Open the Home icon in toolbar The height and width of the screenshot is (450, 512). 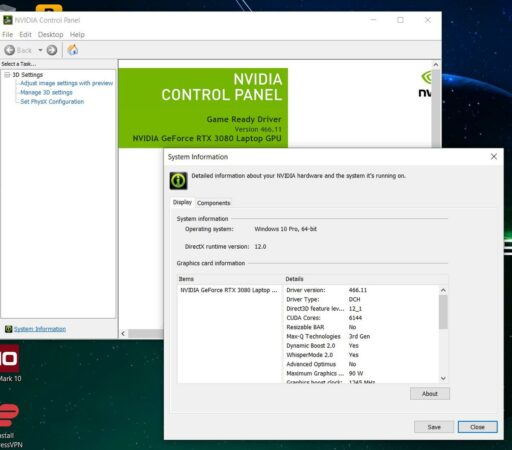coord(73,50)
